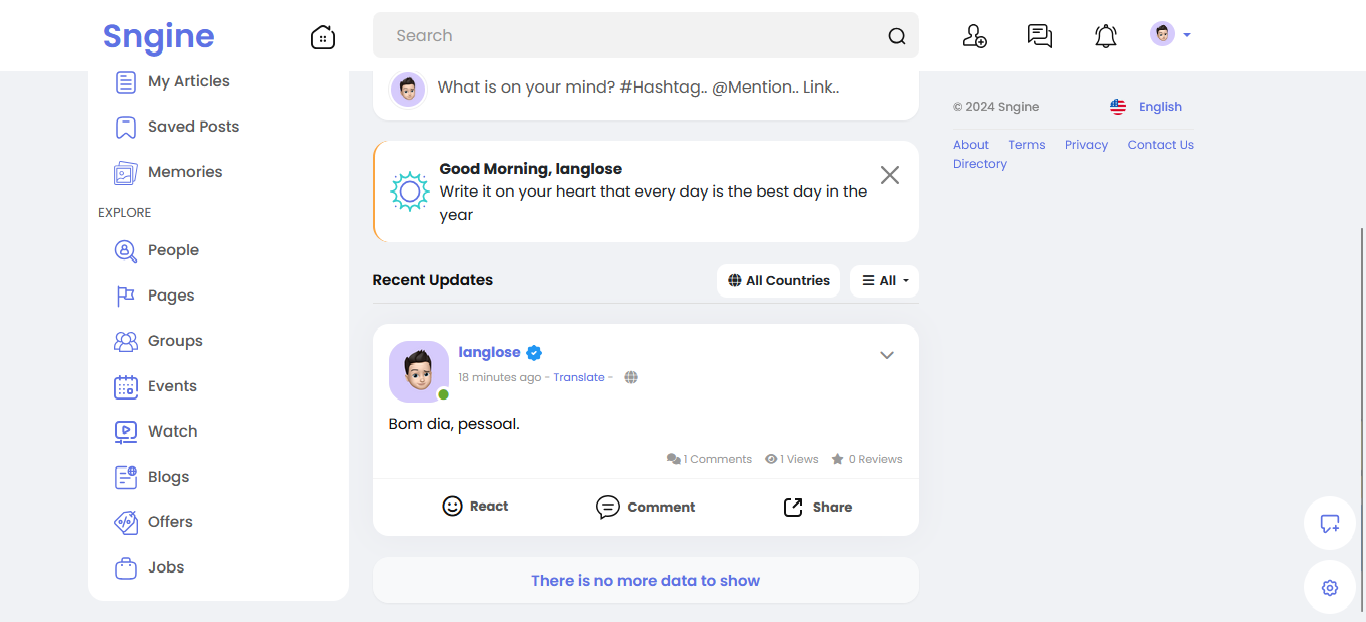The width and height of the screenshot is (1366, 622).
Task: Expand post options chevron on langlose's post
Action: [x=887, y=355]
